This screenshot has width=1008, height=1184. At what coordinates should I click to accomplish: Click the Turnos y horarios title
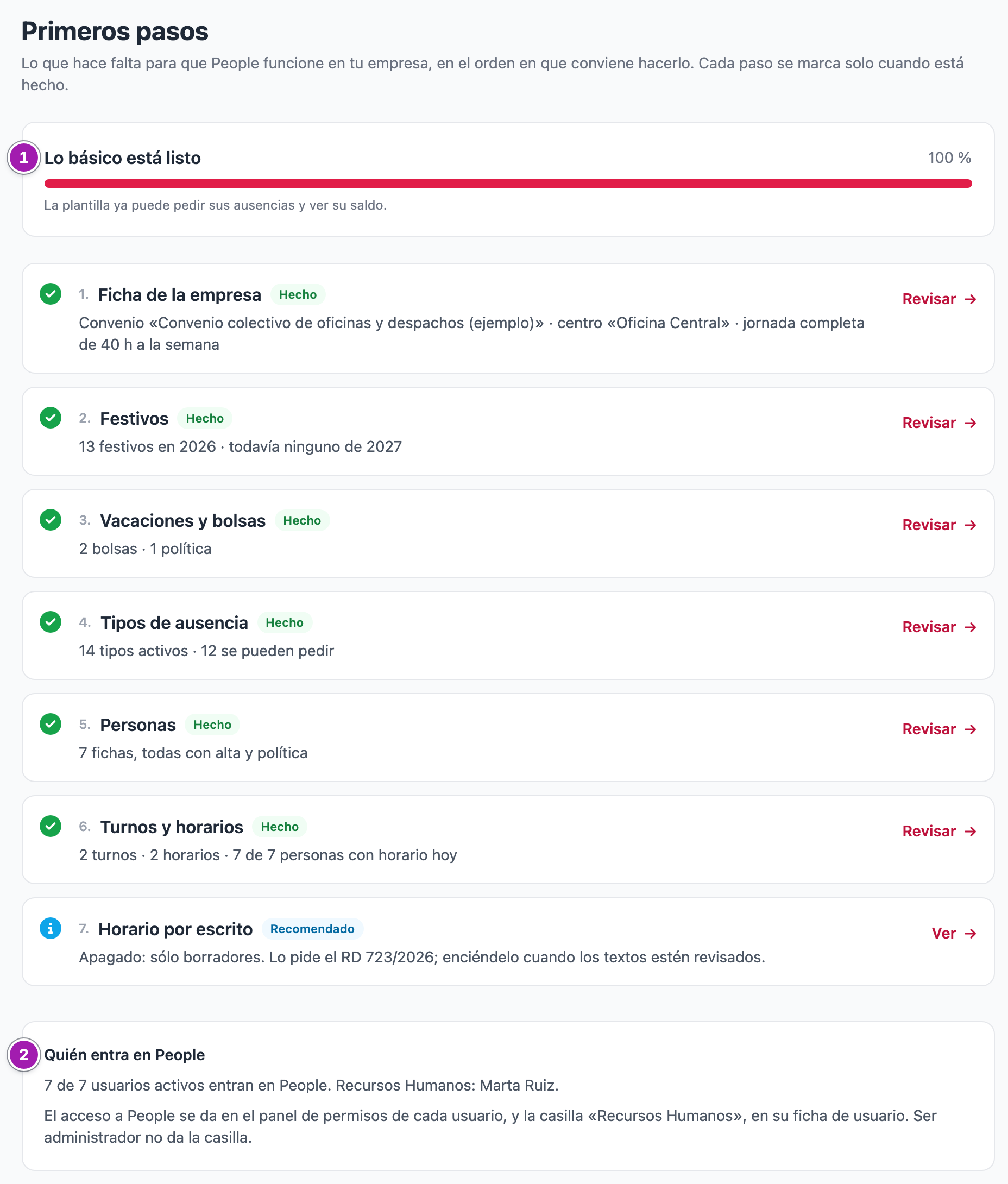172,827
